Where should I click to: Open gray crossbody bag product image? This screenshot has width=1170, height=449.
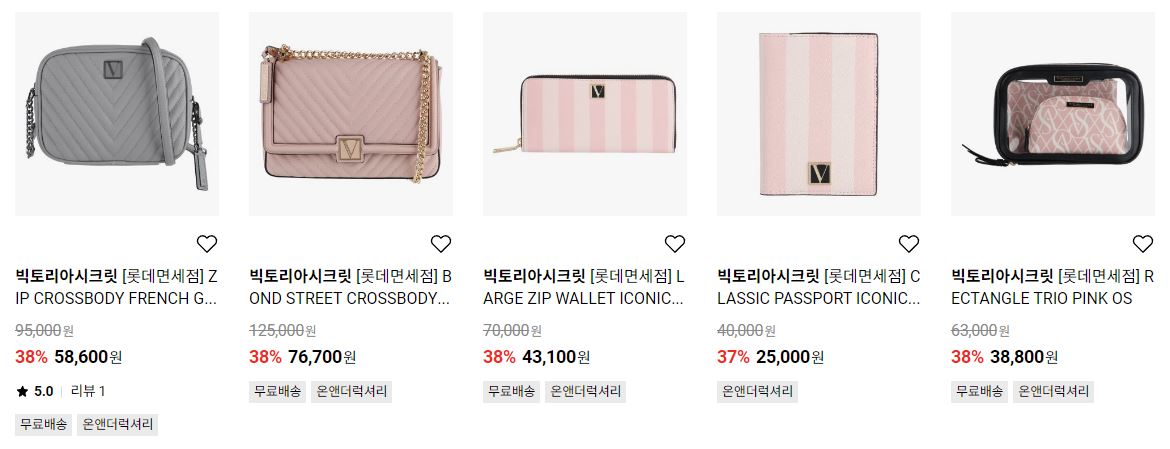point(117,114)
